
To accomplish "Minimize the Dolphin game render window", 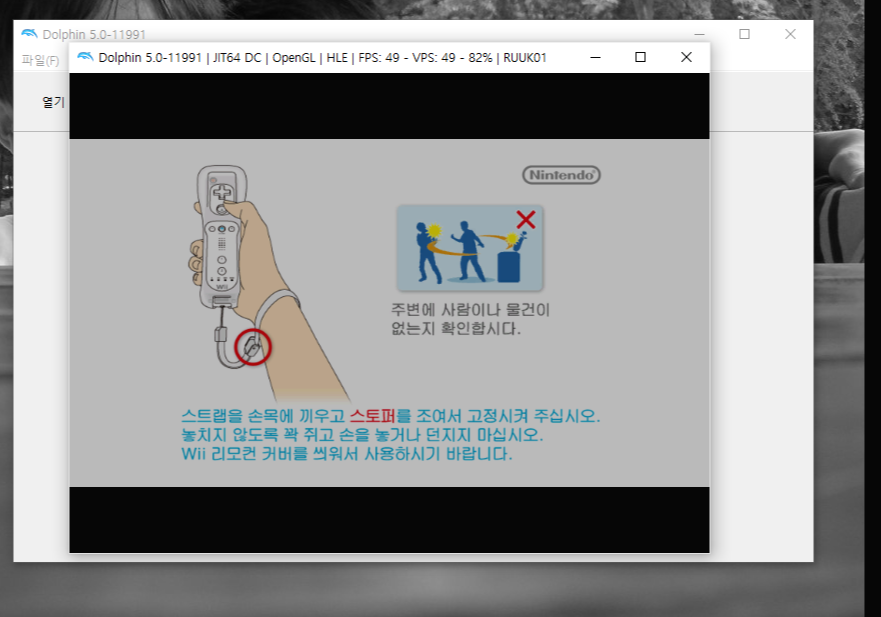I will pos(596,57).
